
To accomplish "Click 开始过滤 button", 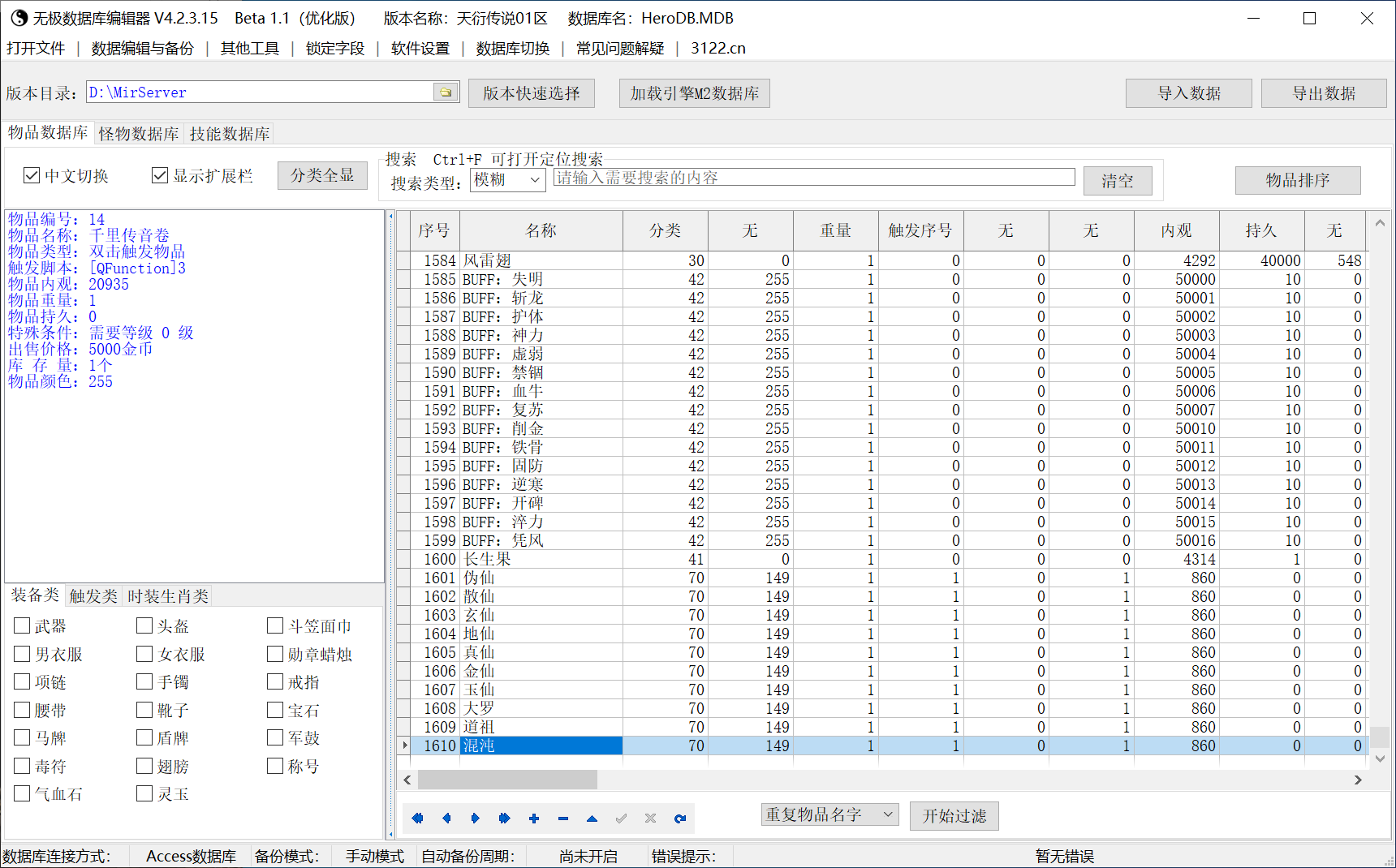I will coord(954,816).
